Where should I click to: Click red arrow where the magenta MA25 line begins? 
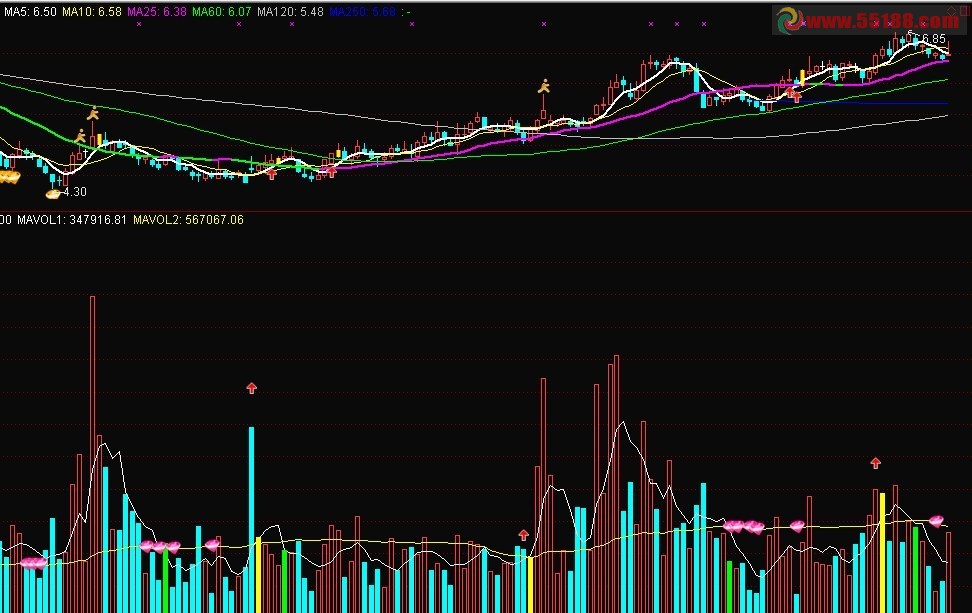click(x=332, y=172)
